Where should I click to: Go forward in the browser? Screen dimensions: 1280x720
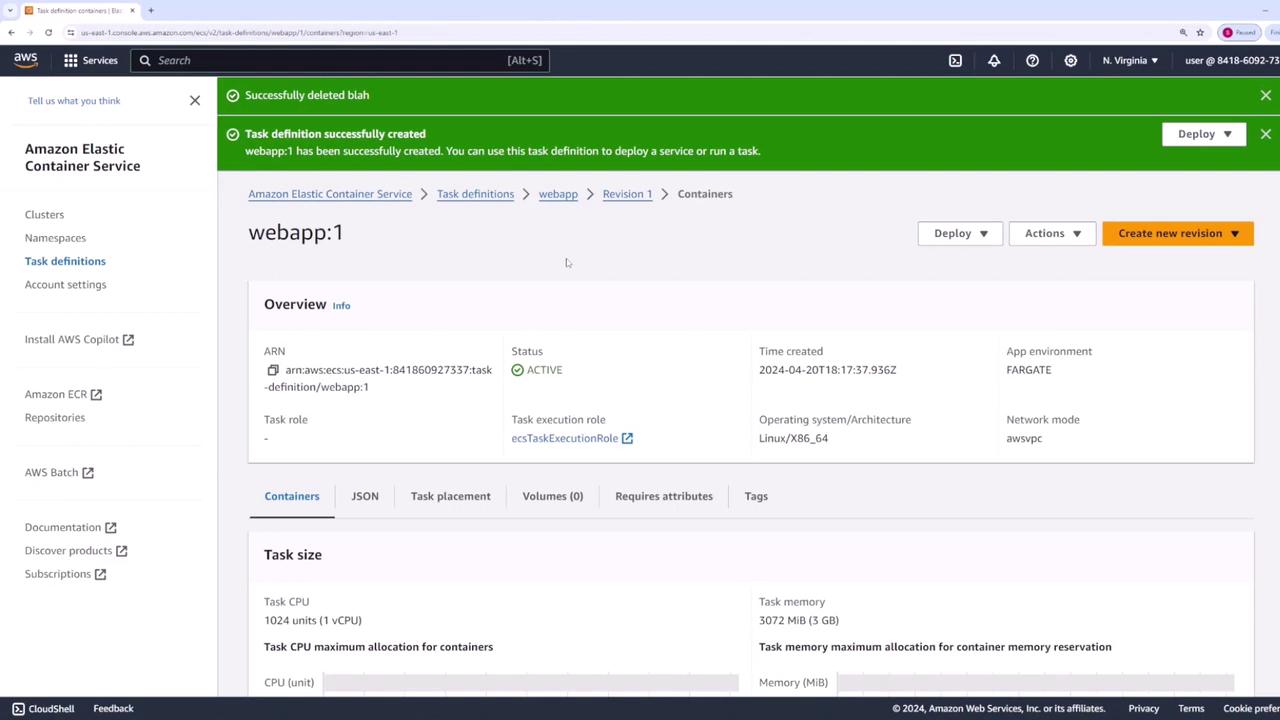(x=30, y=32)
